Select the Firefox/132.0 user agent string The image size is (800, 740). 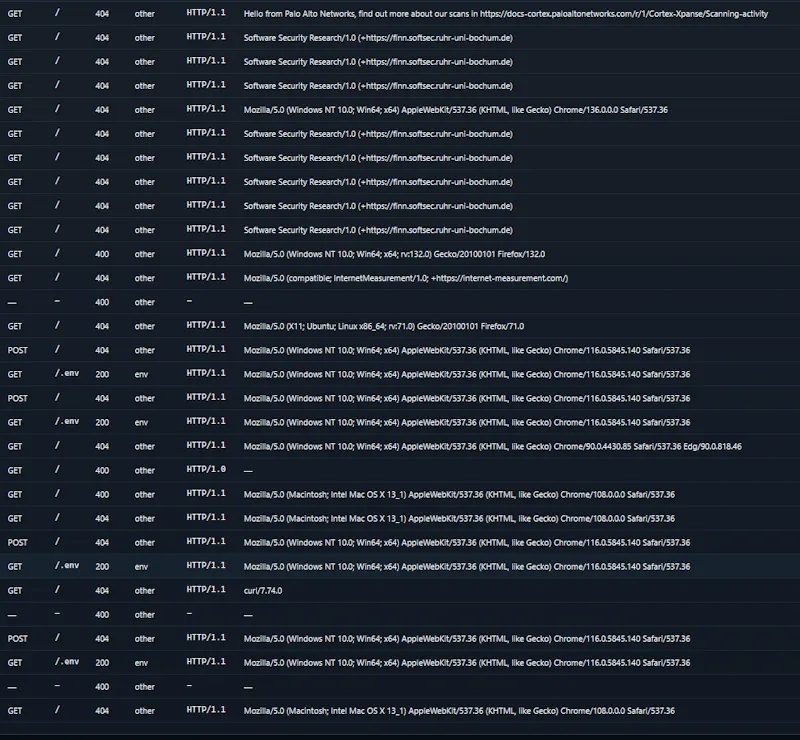394,254
